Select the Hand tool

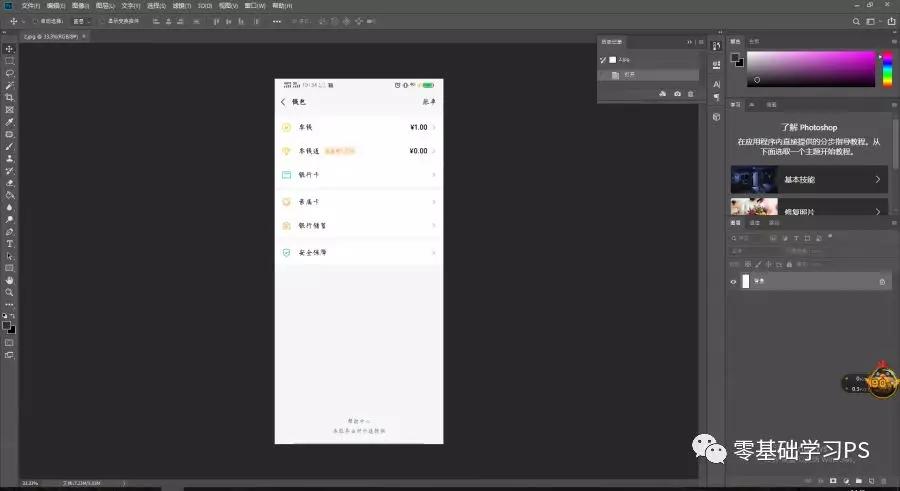(9, 280)
